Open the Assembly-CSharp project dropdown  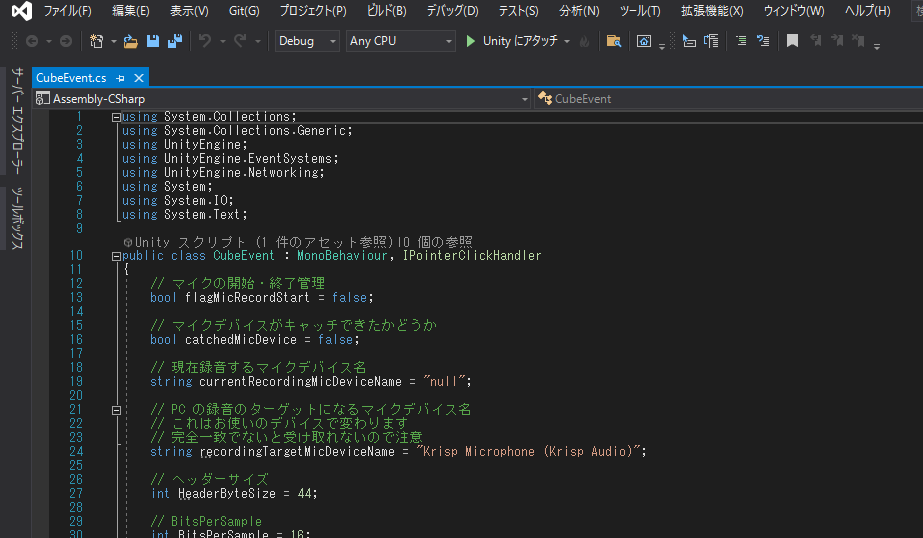click(x=282, y=99)
